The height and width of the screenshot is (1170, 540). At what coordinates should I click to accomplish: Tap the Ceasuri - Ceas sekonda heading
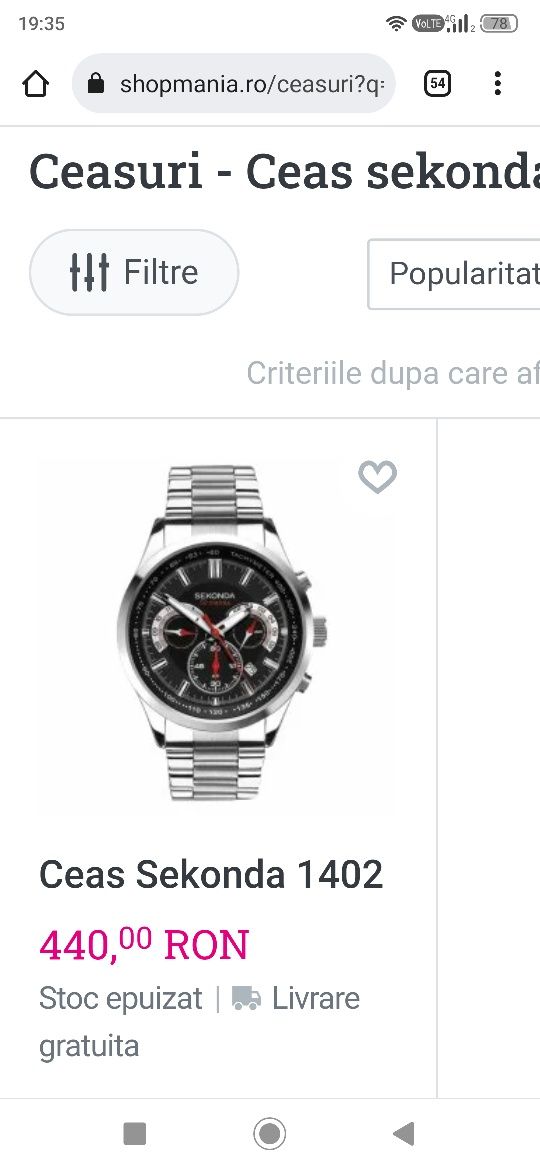click(284, 172)
